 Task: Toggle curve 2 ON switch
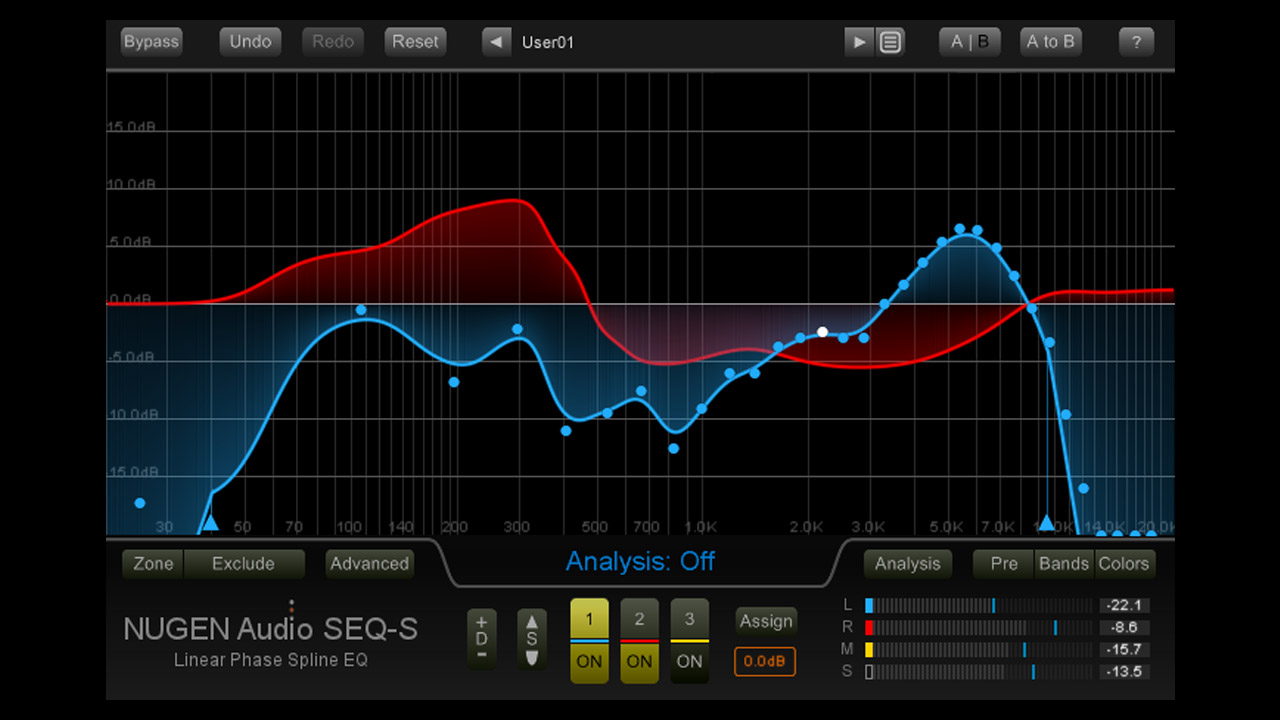tap(640, 662)
